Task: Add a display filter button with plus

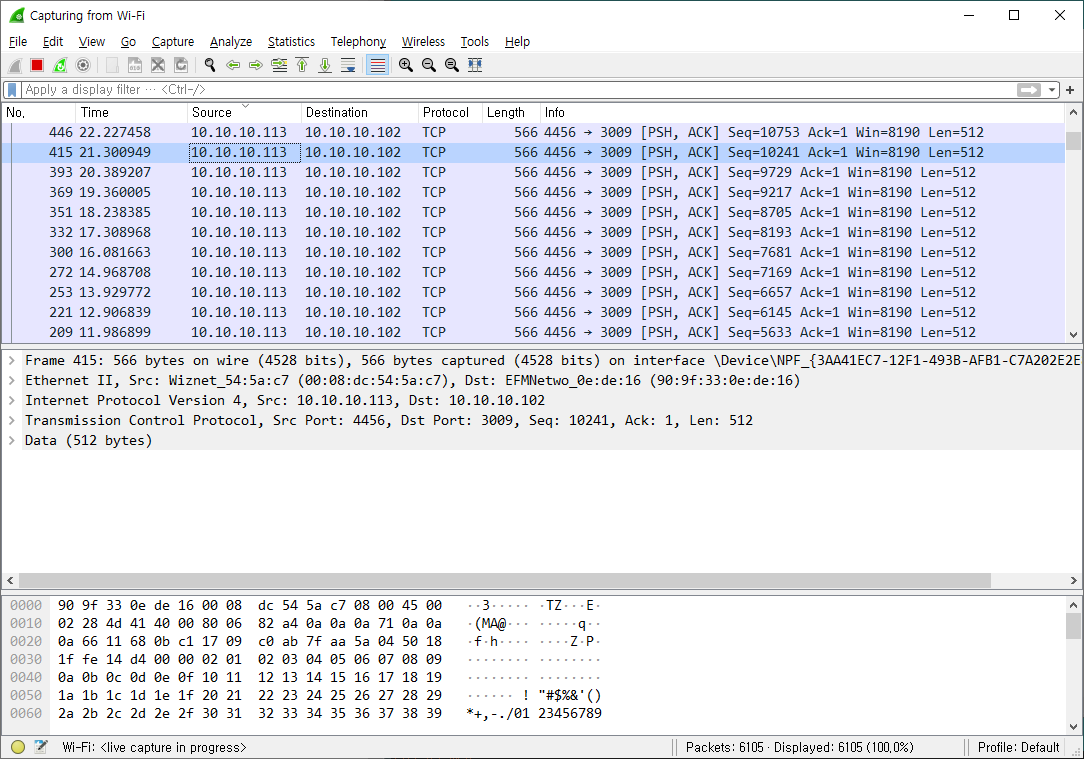Action: pyautogui.click(x=1070, y=90)
